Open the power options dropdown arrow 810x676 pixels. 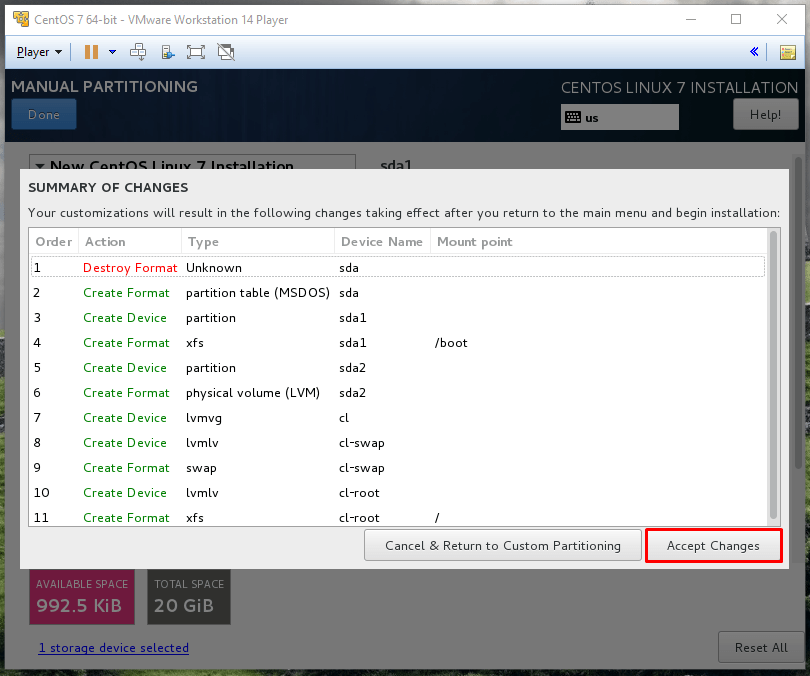pyautogui.click(x=112, y=52)
